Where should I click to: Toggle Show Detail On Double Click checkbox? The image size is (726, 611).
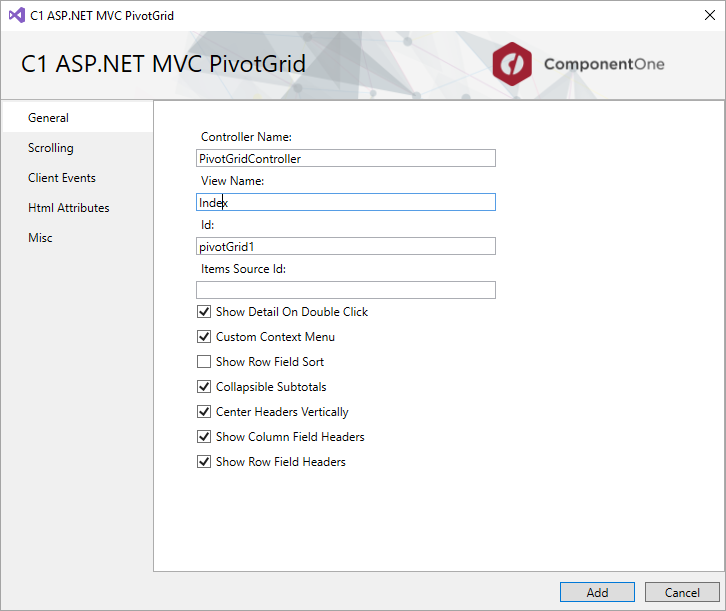[x=204, y=312]
